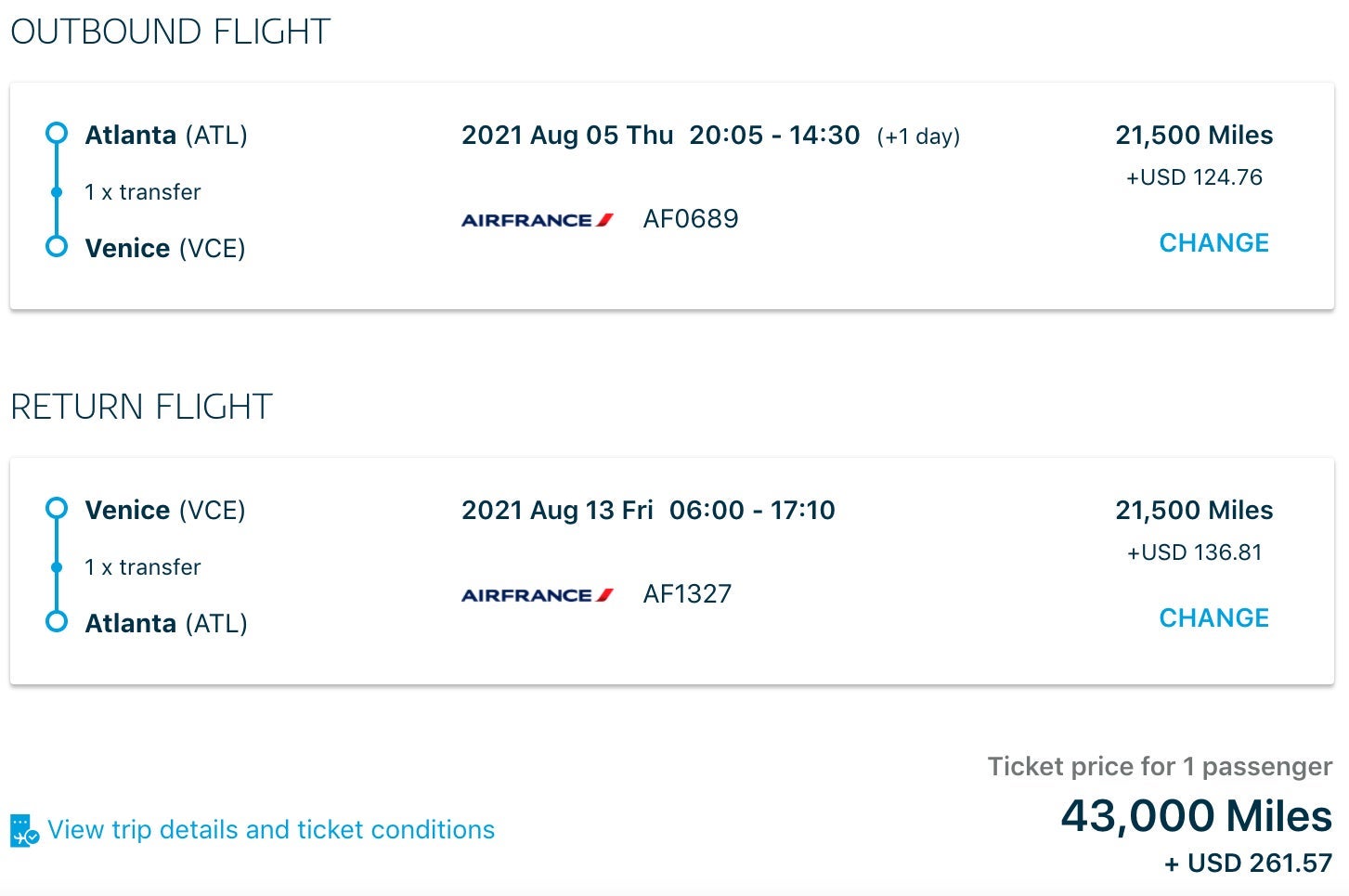Click the Venice departure circle on return flight
The height and width of the screenshot is (896, 1349).
58,509
